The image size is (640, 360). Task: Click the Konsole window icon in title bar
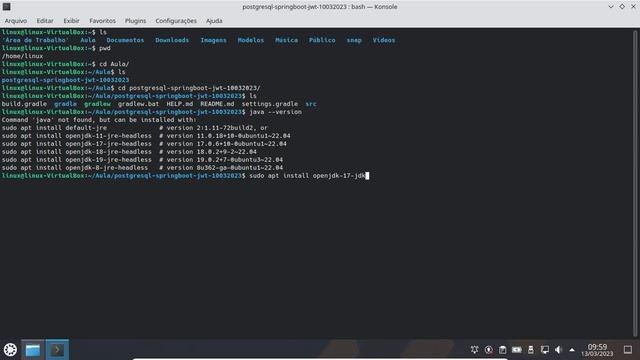pyautogui.click(x=7, y=7)
